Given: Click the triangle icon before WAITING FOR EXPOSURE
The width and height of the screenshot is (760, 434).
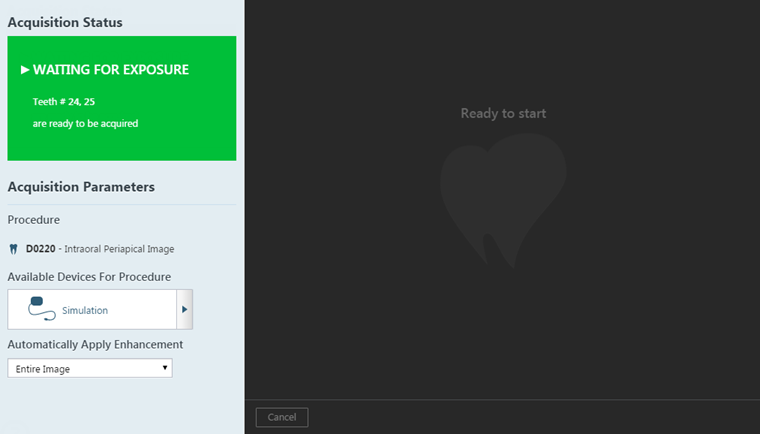Looking at the screenshot, I should click(25, 70).
